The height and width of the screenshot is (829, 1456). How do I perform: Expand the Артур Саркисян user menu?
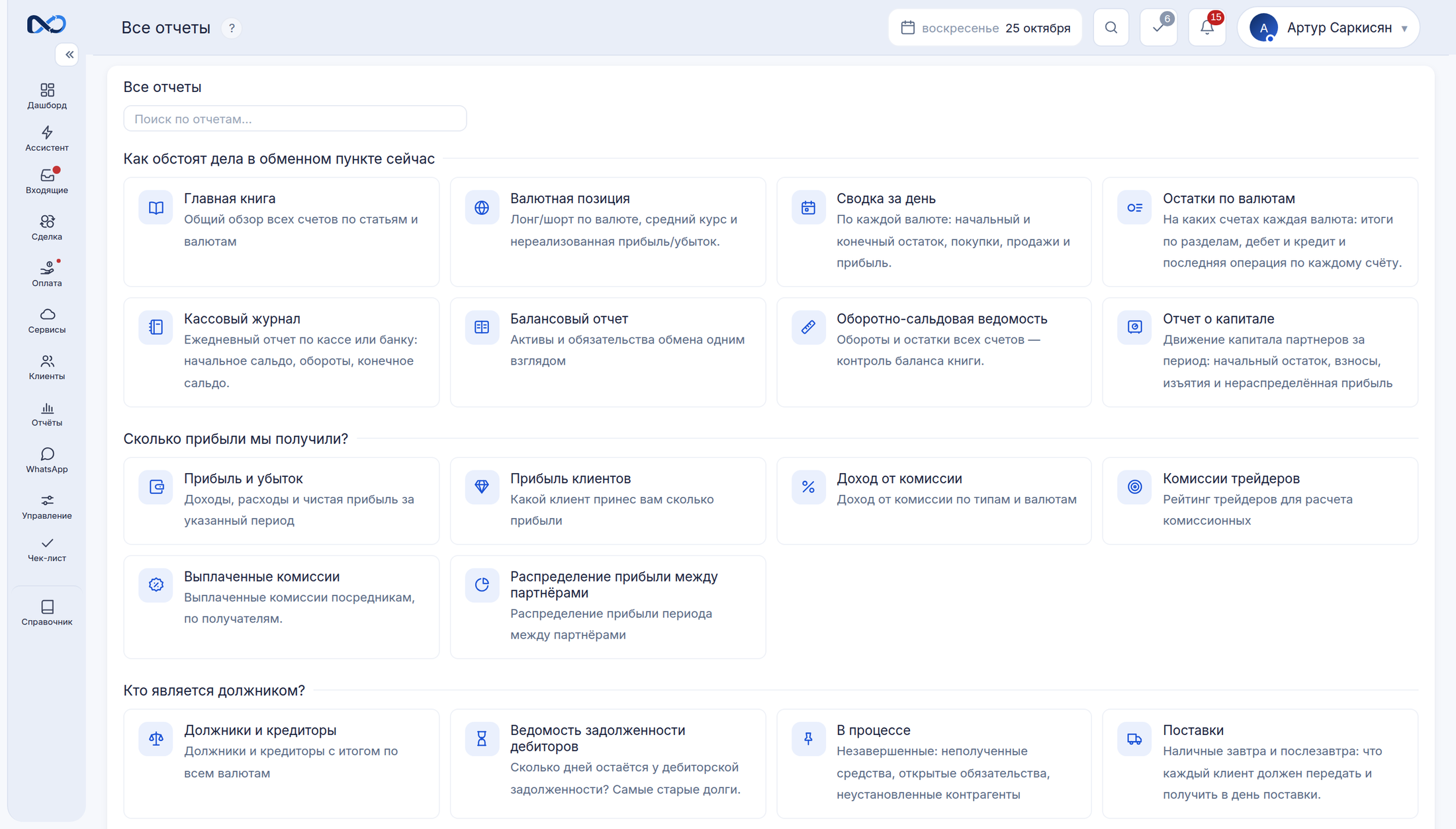(1329, 28)
